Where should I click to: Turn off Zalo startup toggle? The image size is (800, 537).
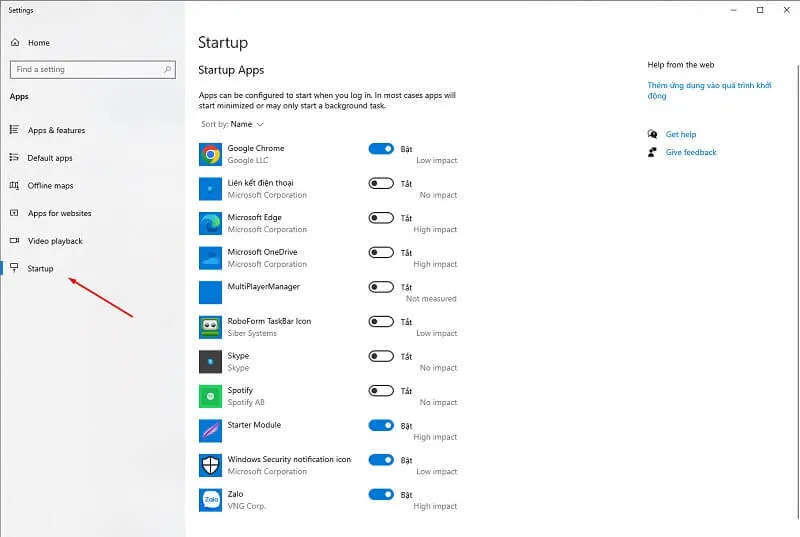click(x=381, y=494)
